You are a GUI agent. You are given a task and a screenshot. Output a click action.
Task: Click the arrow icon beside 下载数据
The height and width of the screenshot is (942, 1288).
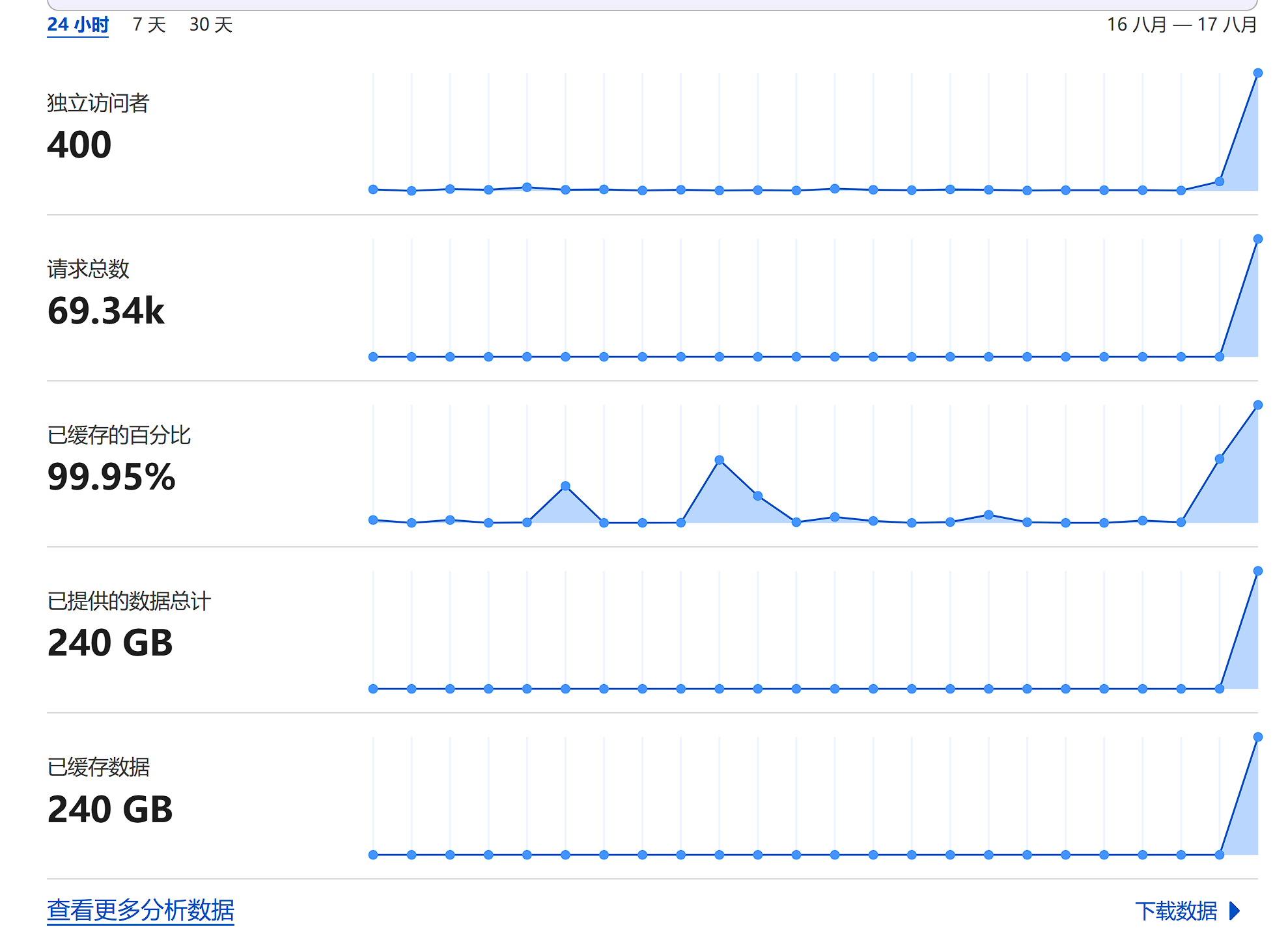coord(1235,911)
